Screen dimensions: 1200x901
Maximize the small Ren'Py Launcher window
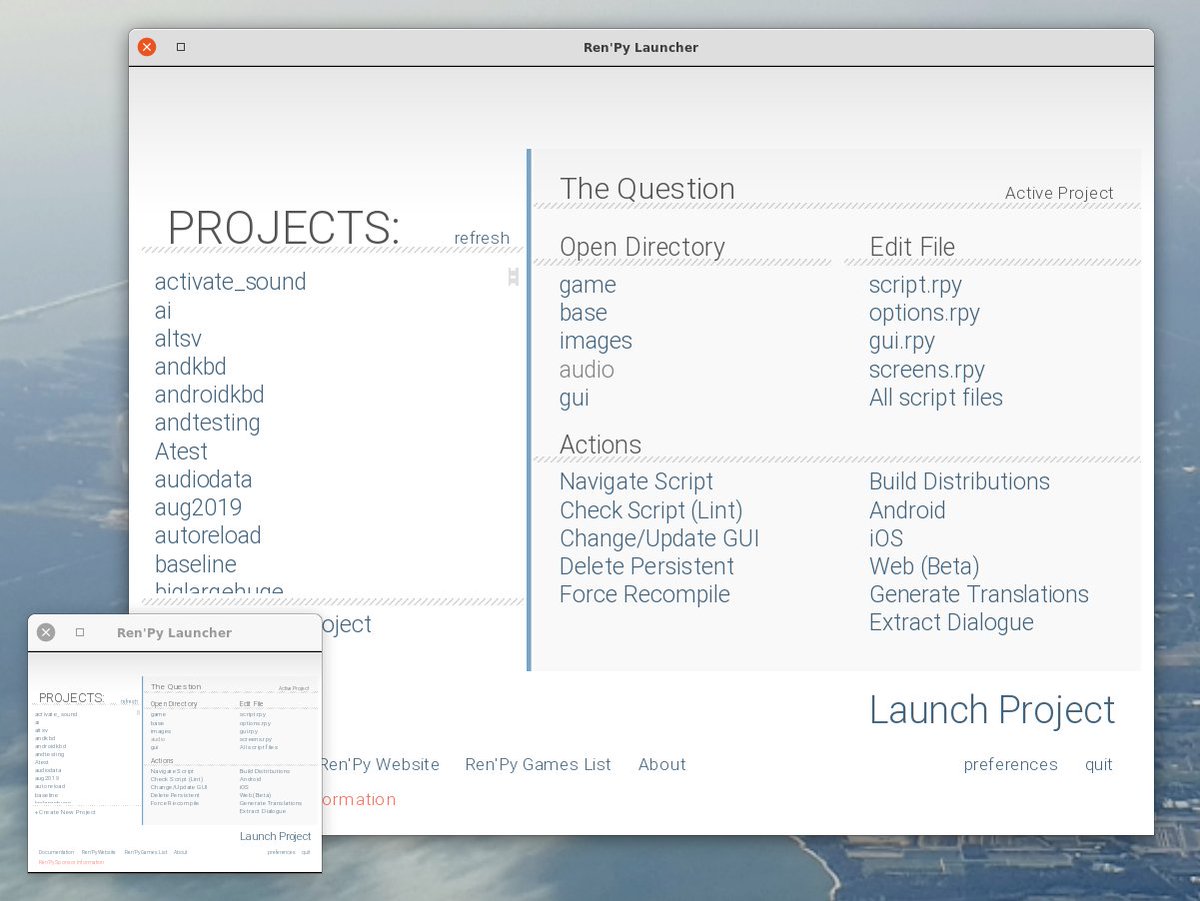(80, 632)
